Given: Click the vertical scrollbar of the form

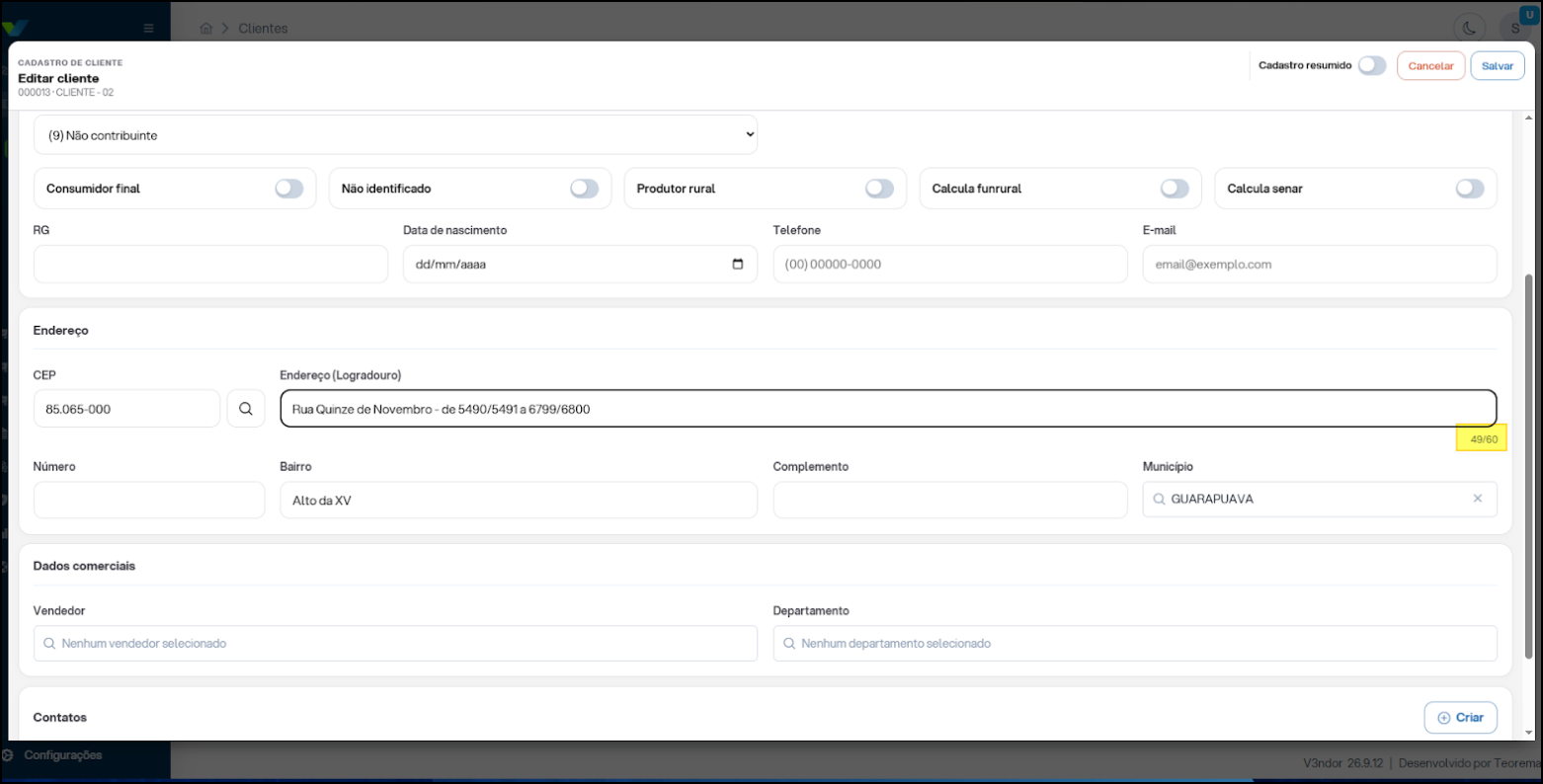Looking at the screenshot, I should tap(1529, 466).
